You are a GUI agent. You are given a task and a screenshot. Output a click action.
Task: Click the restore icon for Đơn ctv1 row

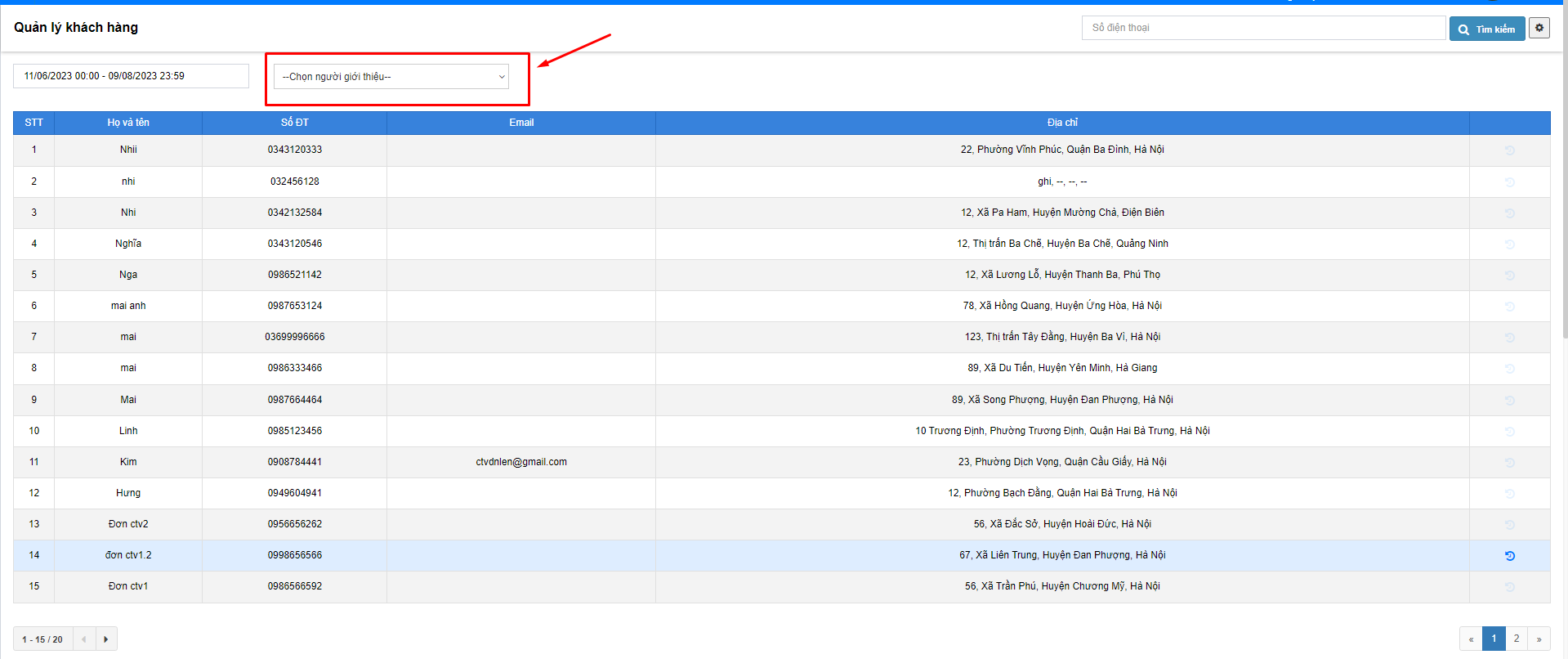pyautogui.click(x=1510, y=587)
